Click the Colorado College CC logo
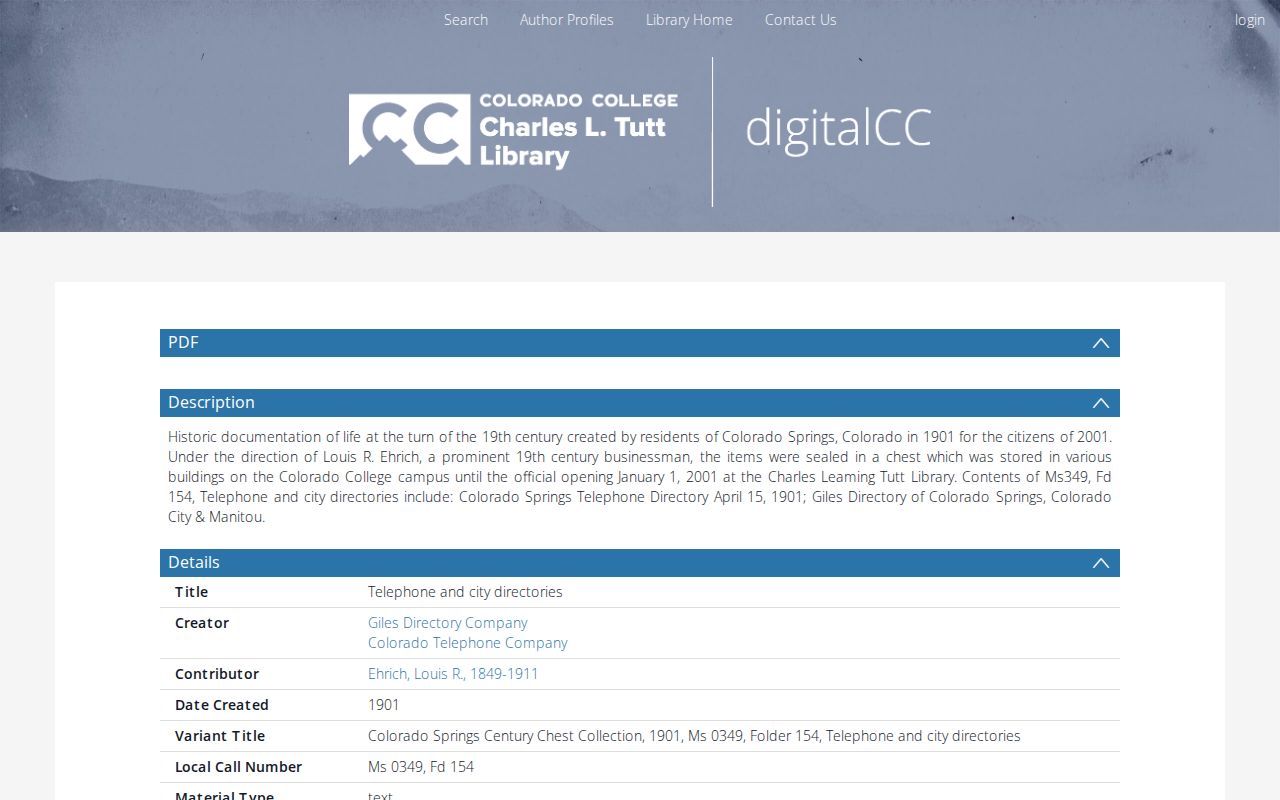This screenshot has height=800, width=1280. [409, 130]
